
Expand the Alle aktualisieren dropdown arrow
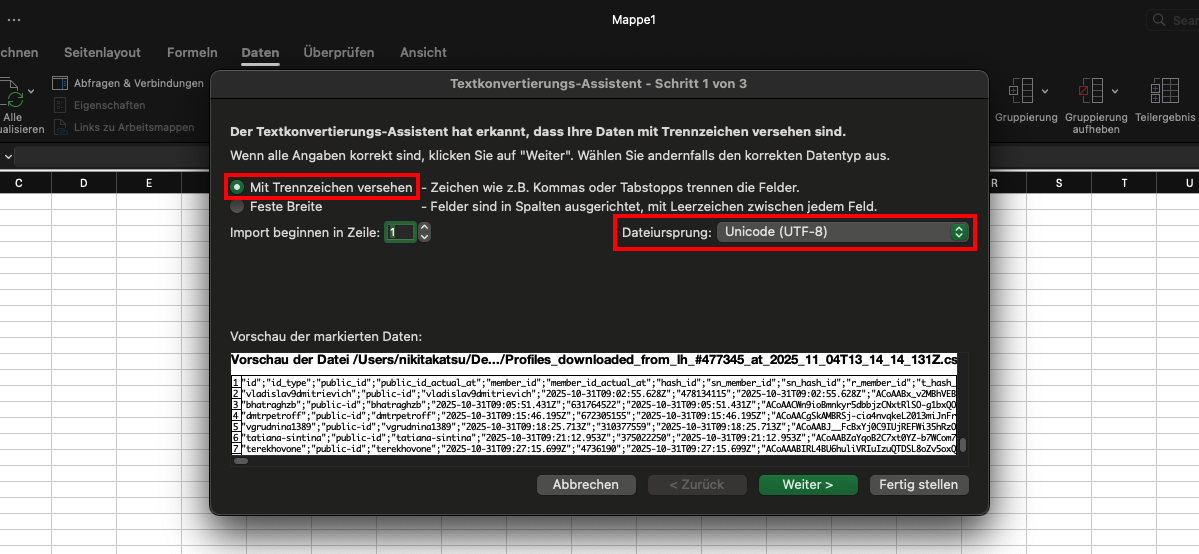click(31, 91)
